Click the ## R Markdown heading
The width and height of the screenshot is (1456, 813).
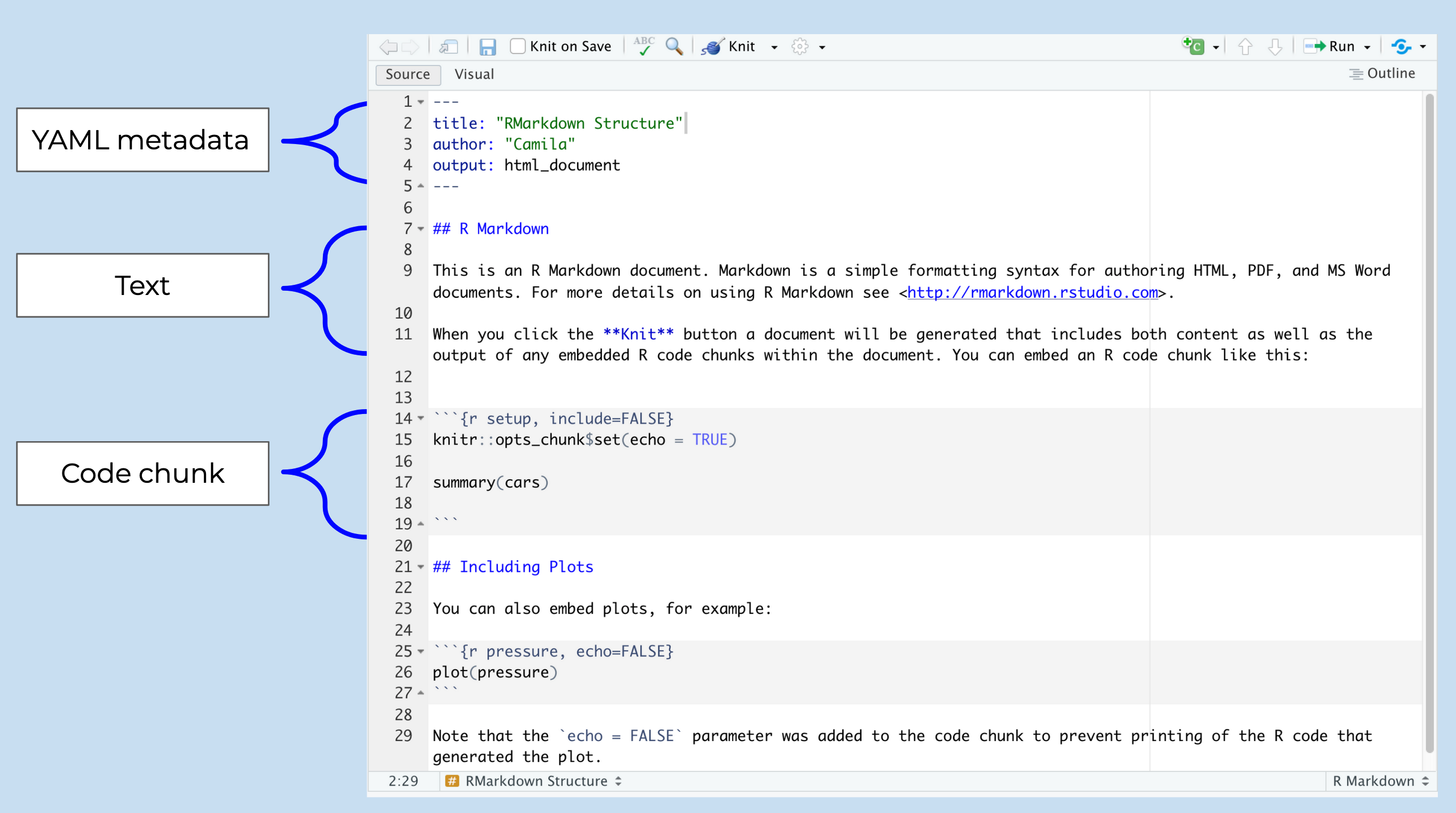pyautogui.click(x=490, y=229)
